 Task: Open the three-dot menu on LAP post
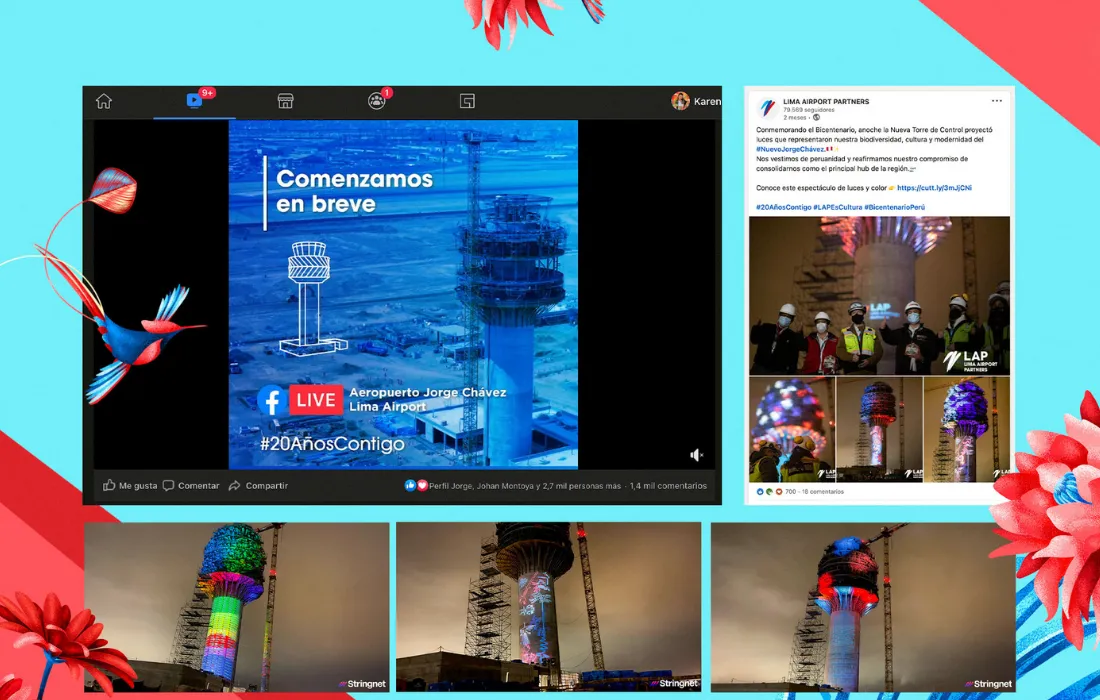coord(996,101)
